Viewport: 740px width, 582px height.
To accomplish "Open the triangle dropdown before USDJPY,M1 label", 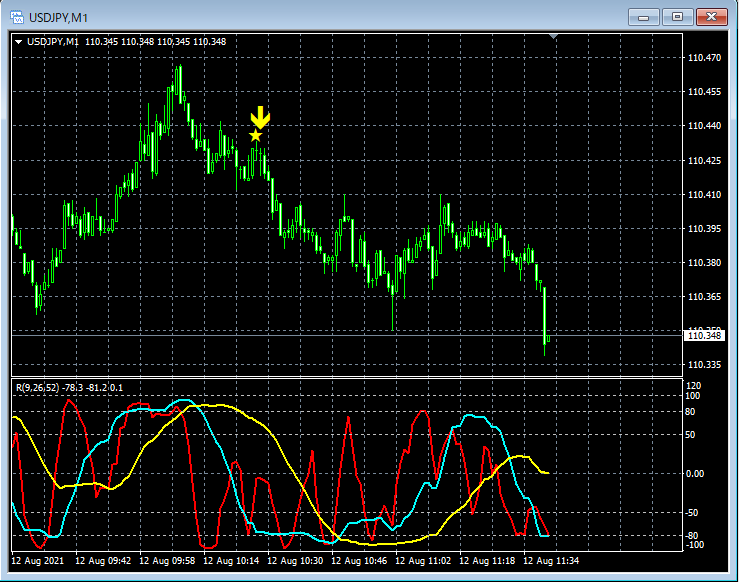I will point(18,42).
